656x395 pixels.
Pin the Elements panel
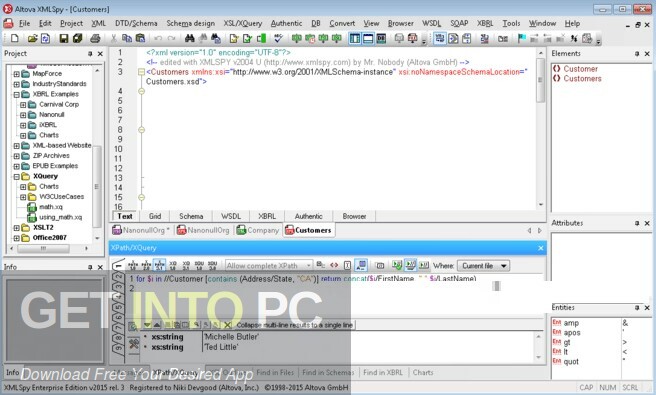[x=637, y=54]
